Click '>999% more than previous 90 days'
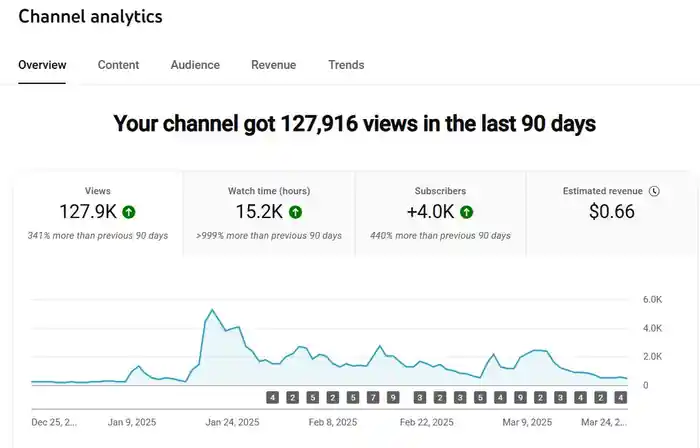 [x=269, y=236]
